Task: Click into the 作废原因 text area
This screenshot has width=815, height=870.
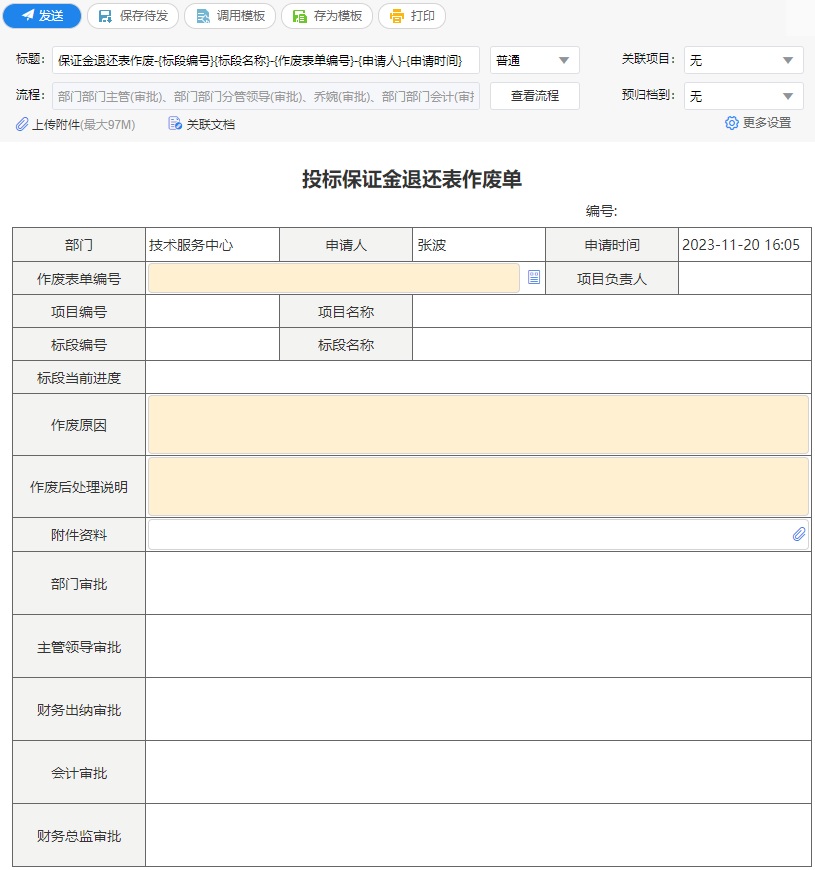Action: pos(478,425)
